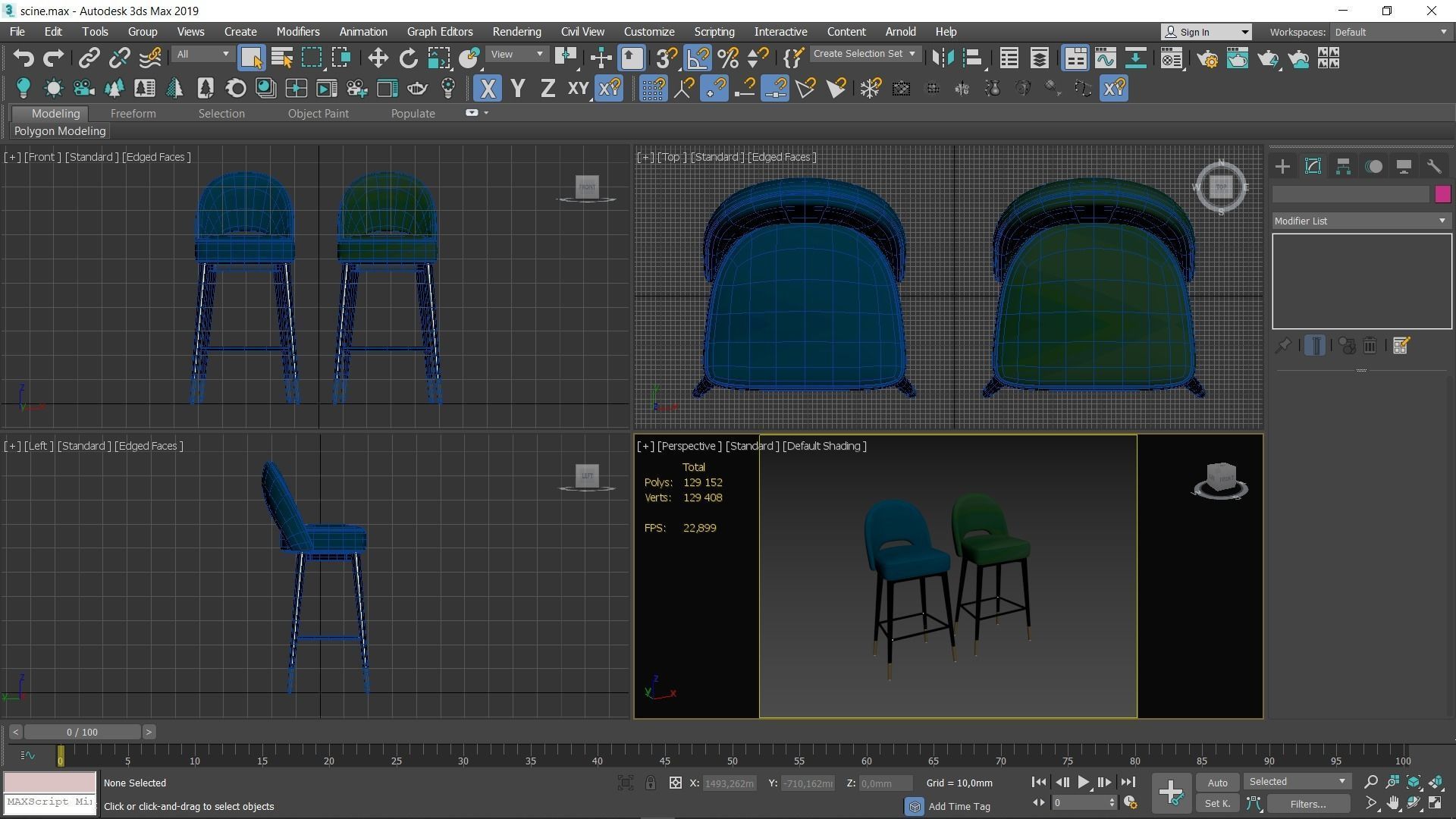Click Configure Modifier Sets icon
The image size is (1456, 819).
(x=1401, y=346)
